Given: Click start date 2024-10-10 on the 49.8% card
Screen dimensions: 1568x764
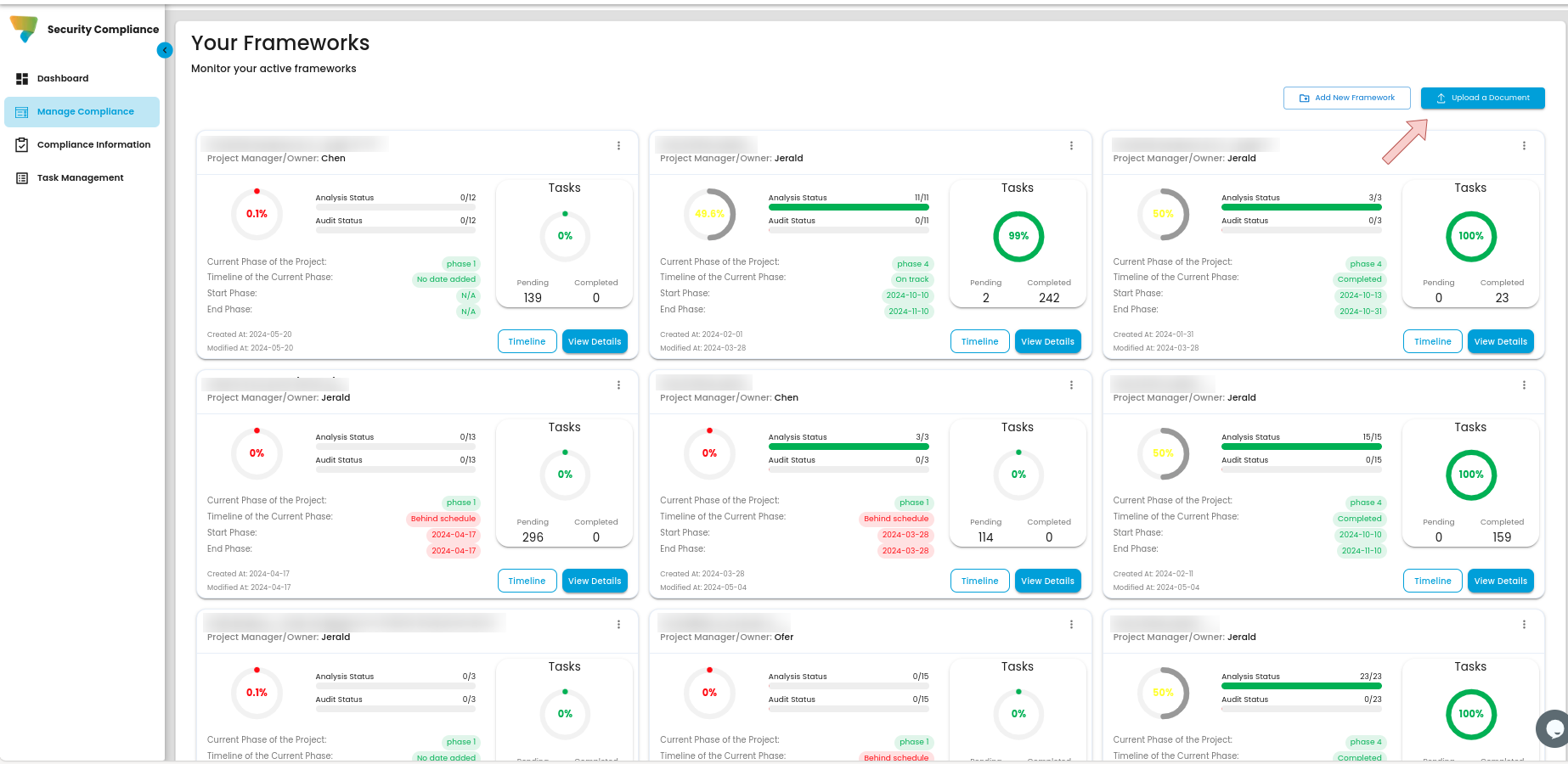Looking at the screenshot, I should click(907, 295).
